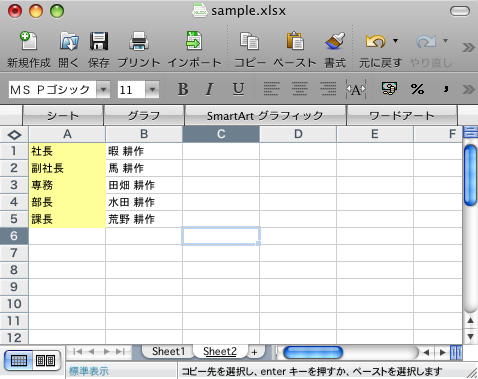Open the SmartArt グラフィック tab

pos(265,115)
